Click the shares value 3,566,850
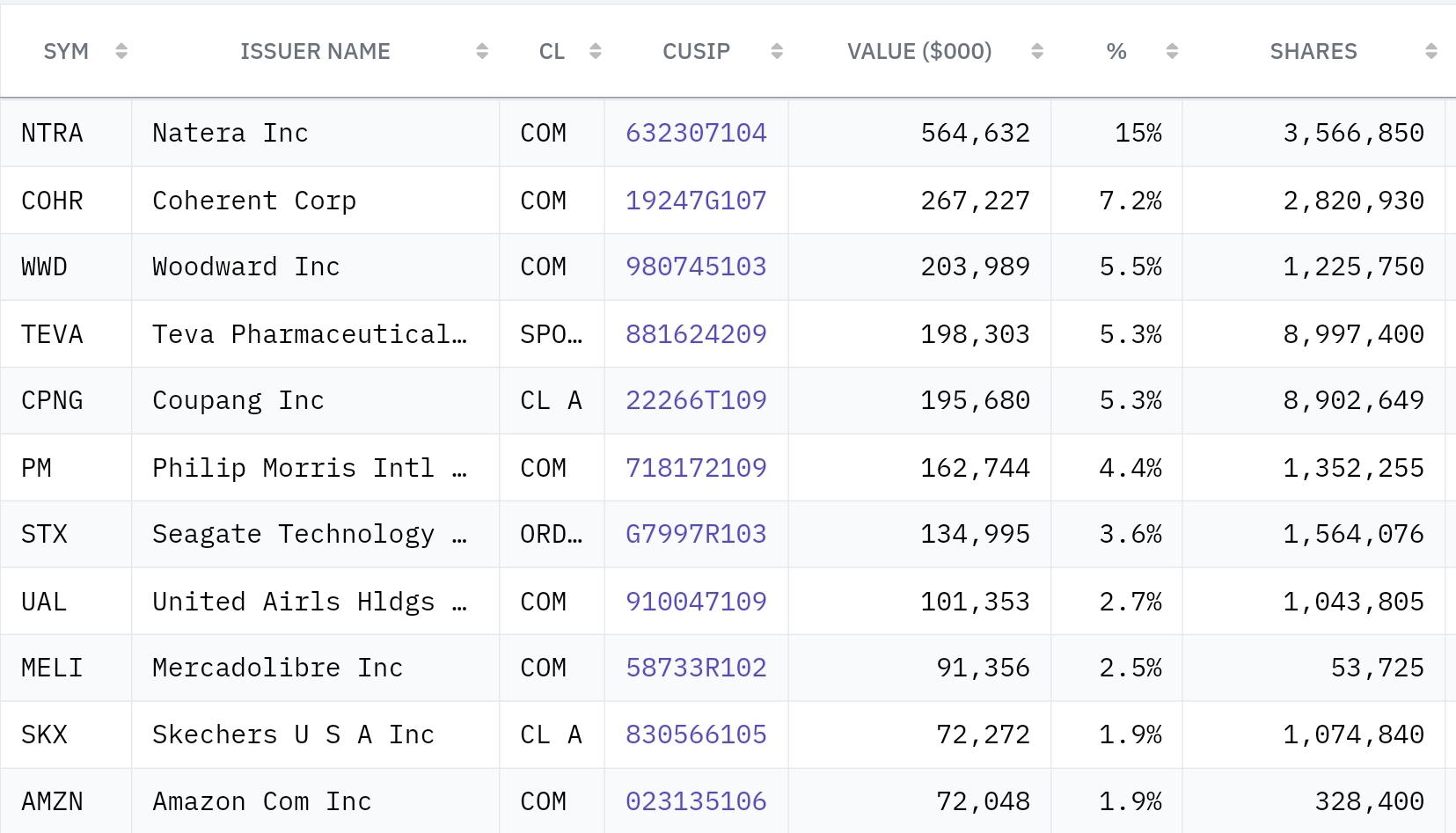1456x833 pixels. coord(1353,133)
